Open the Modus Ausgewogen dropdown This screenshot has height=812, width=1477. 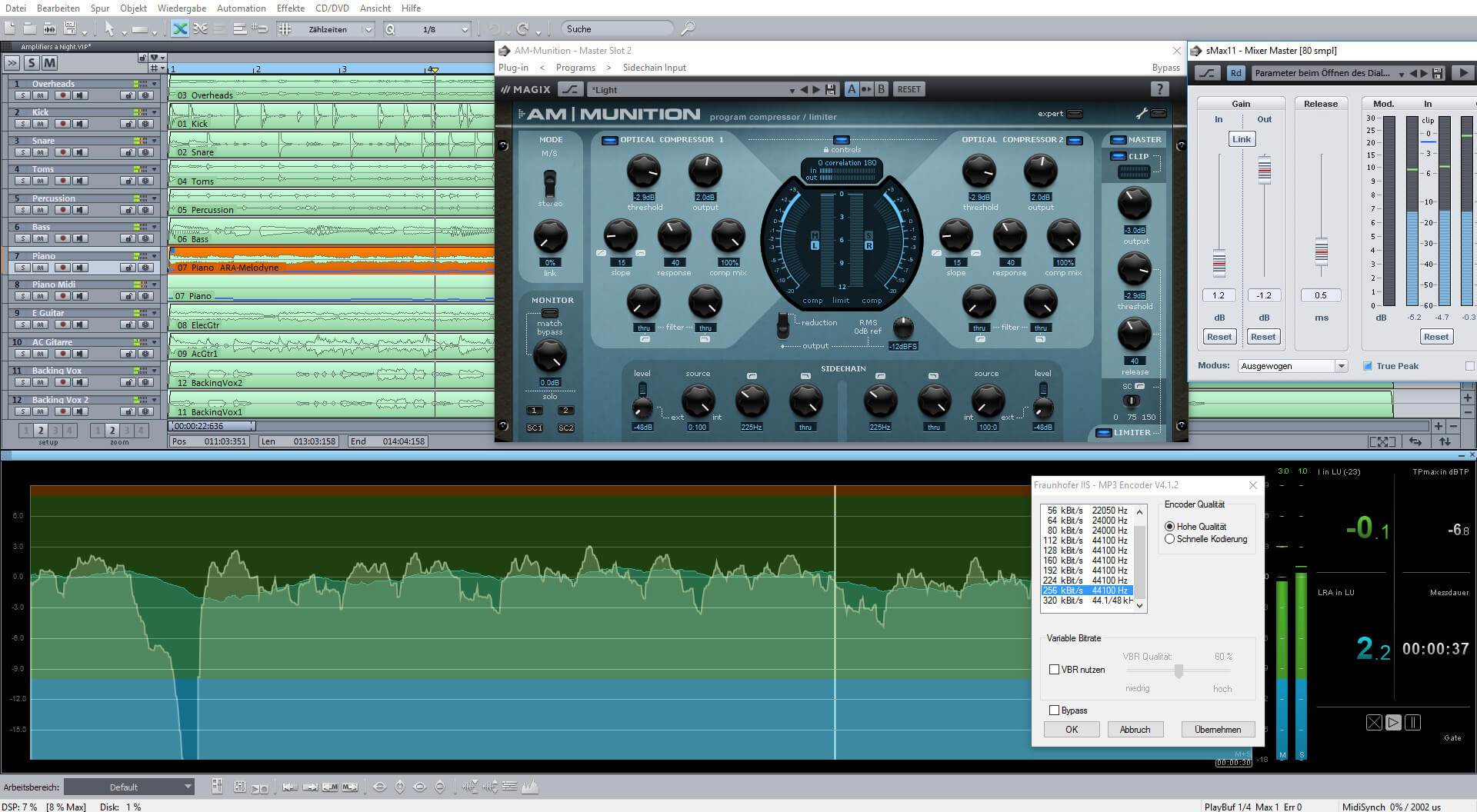pyautogui.click(x=1292, y=366)
